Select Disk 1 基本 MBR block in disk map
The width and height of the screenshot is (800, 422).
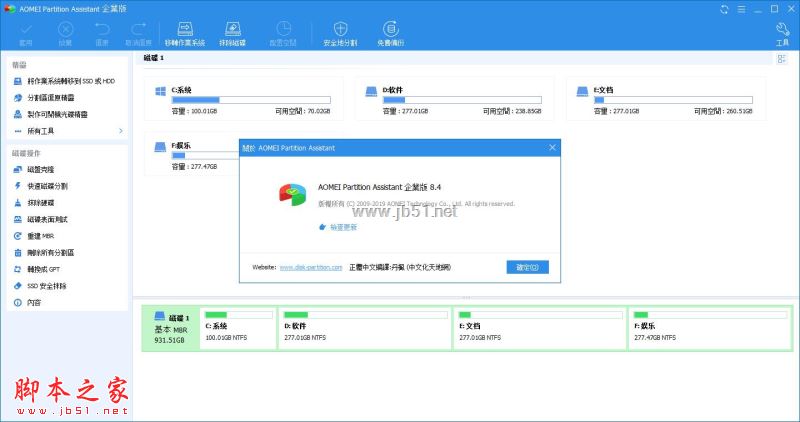171,329
